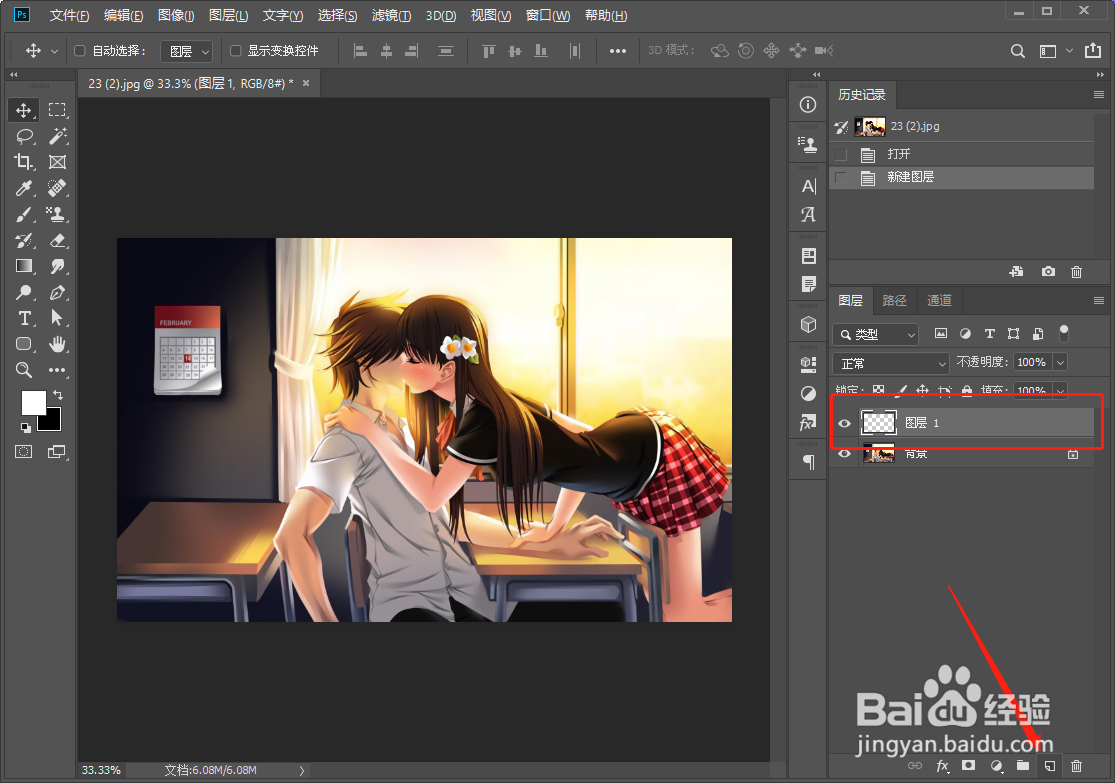This screenshot has height=783, width=1115.
Task: Select the Smudge tool
Action: [x=57, y=266]
